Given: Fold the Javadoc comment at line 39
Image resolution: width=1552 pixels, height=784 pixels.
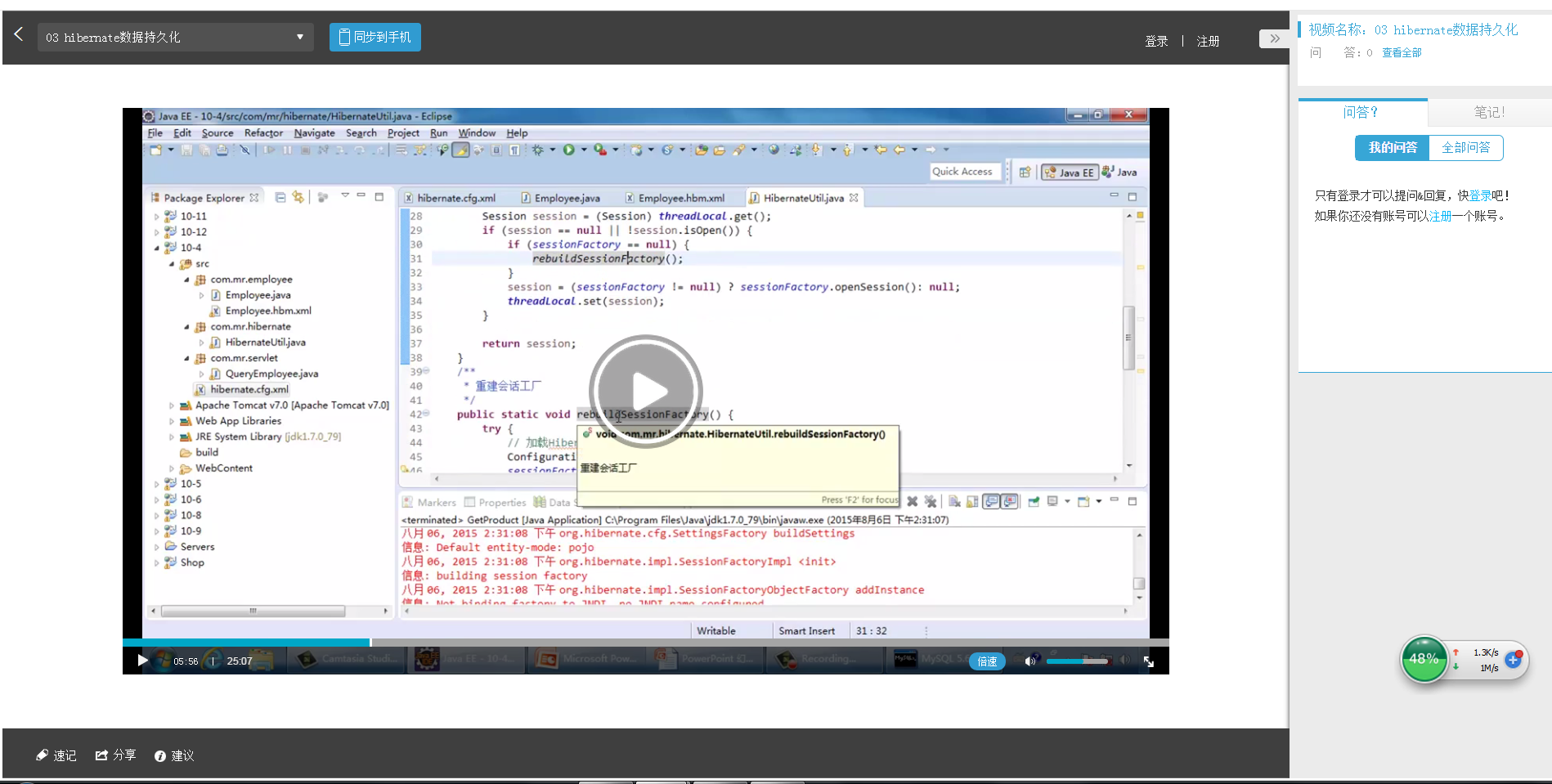Looking at the screenshot, I should [426, 371].
